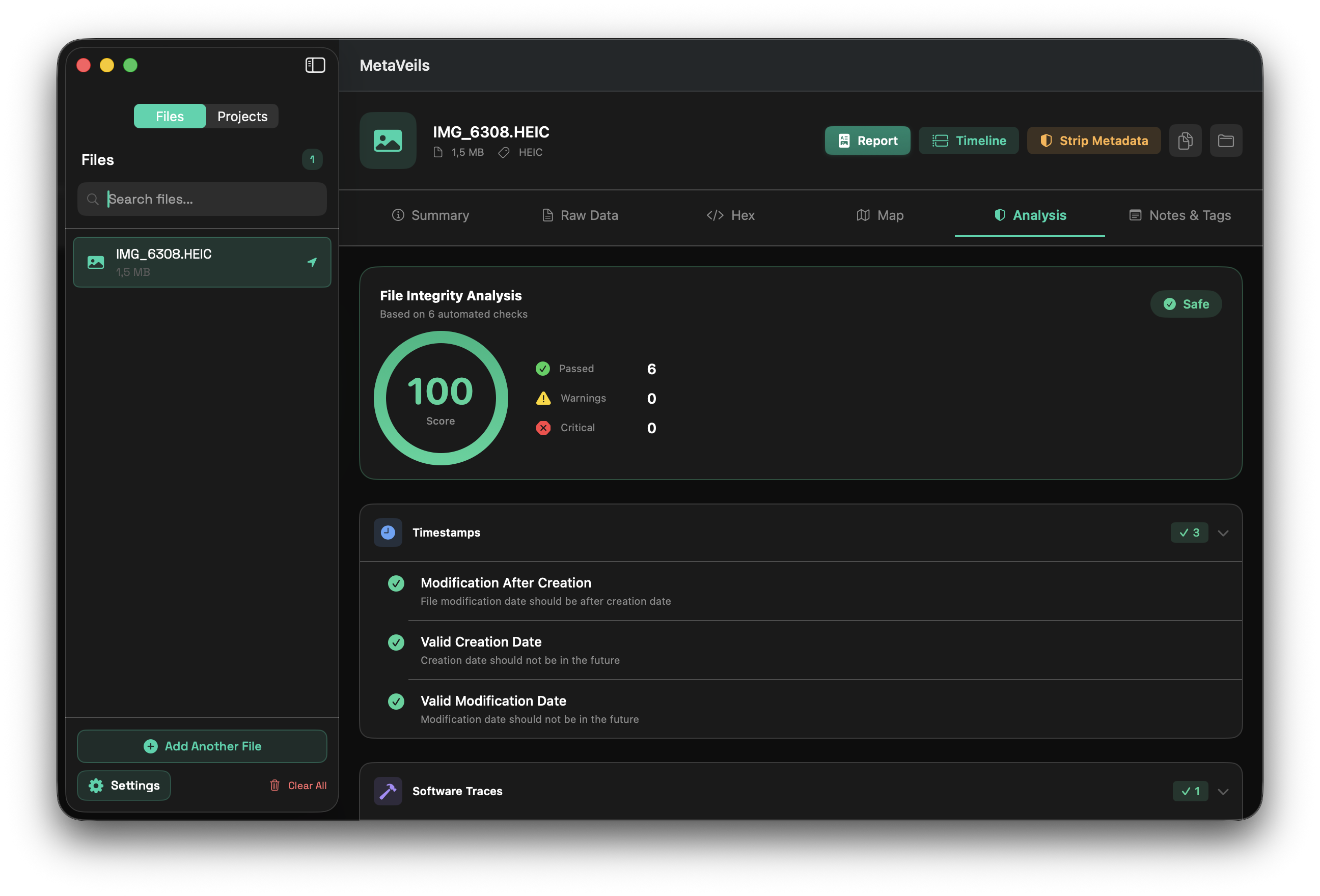The height and width of the screenshot is (896, 1320).
Task: Switch to Files segment
Action: coord(170,117)
